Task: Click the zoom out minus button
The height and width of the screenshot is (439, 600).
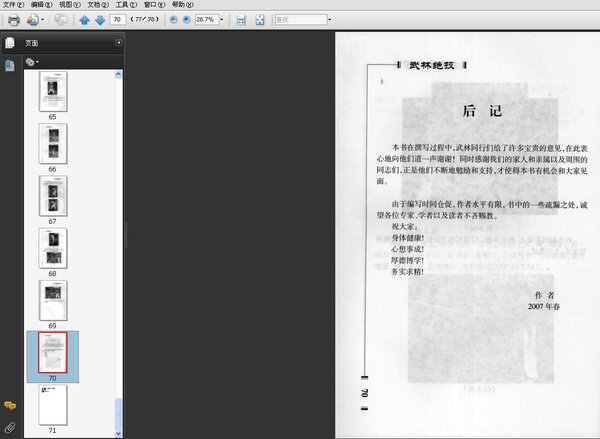Action: (x=173, y=20)
